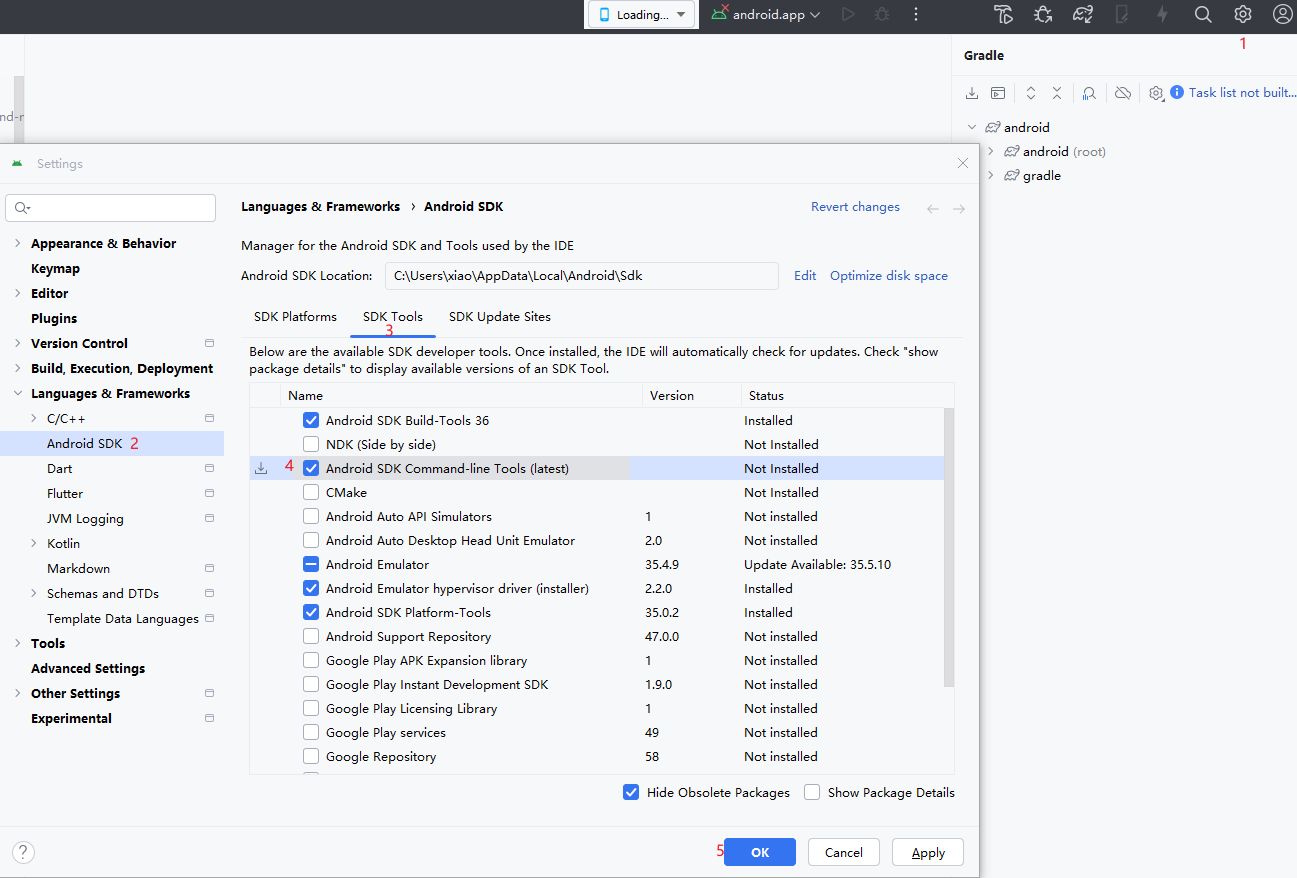This screenshot has height=878, width=1297.
Task: Open the Loading... device selector dropdown
Action: tap(642, 14)
